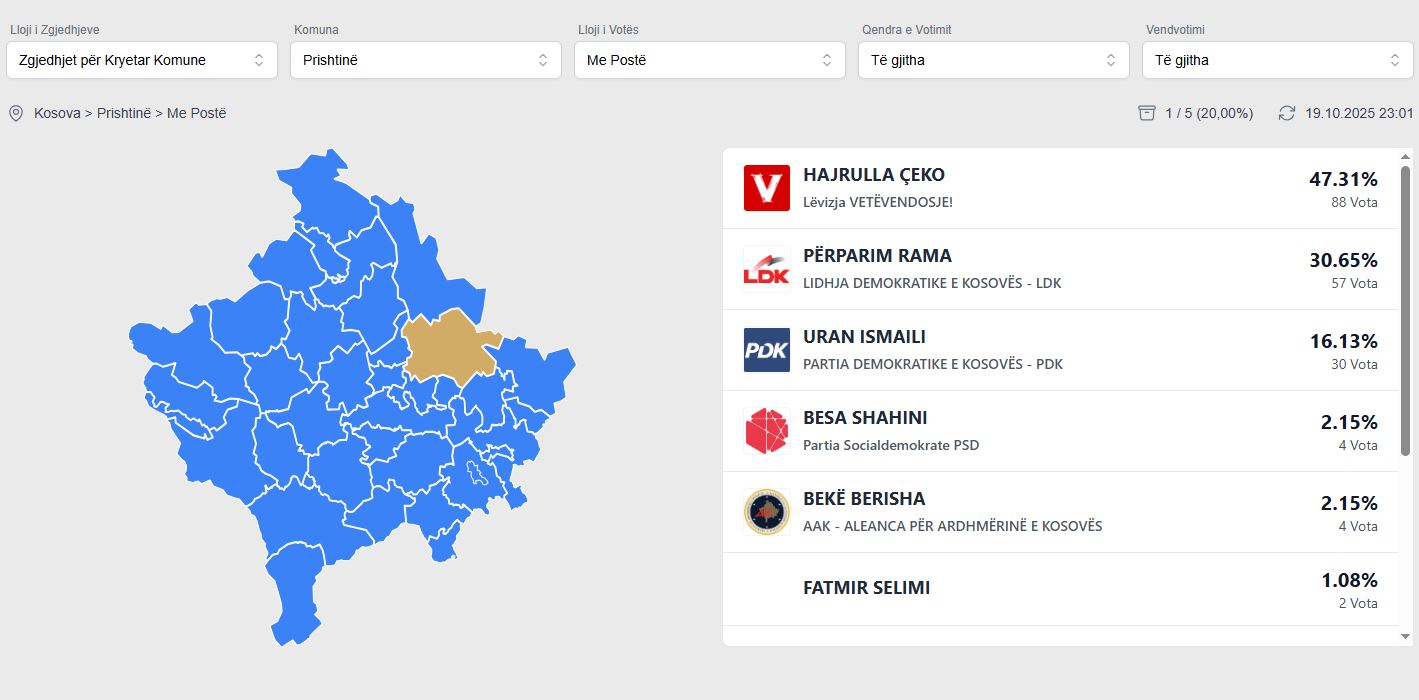Click the LDK party logo

(x=767, y=269)
